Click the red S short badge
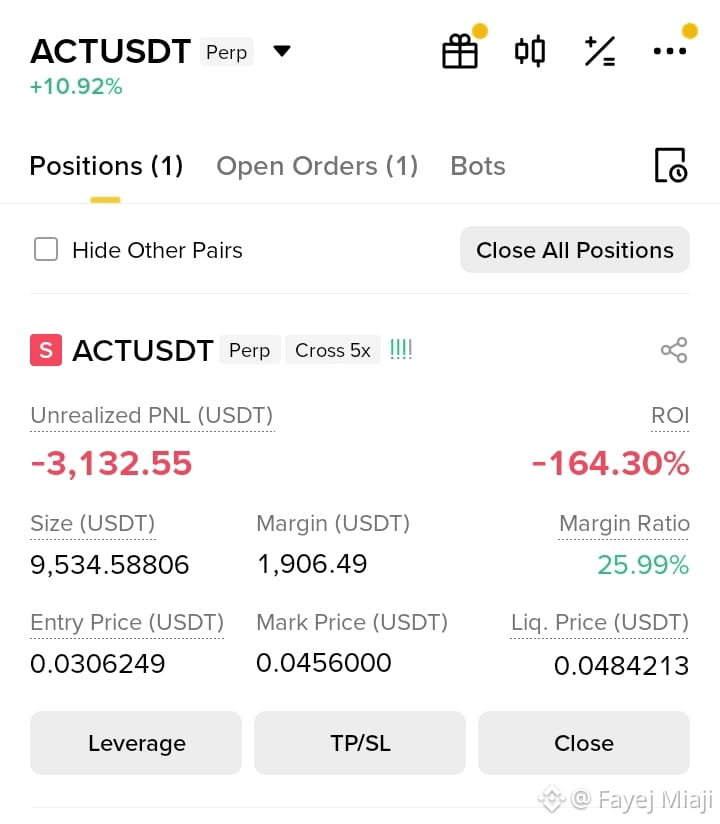 46,350
